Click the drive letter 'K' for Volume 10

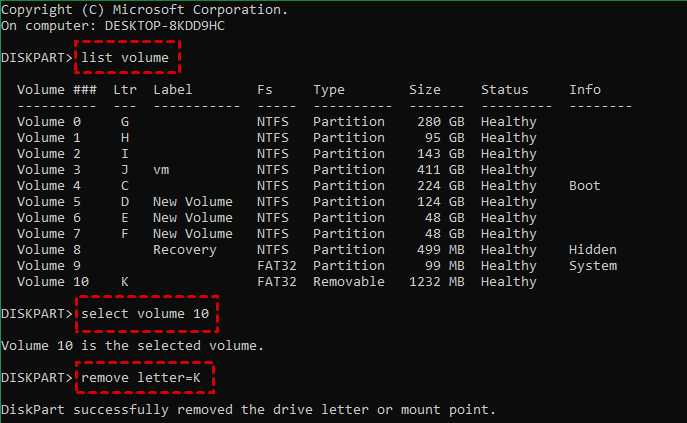(125, 282)
